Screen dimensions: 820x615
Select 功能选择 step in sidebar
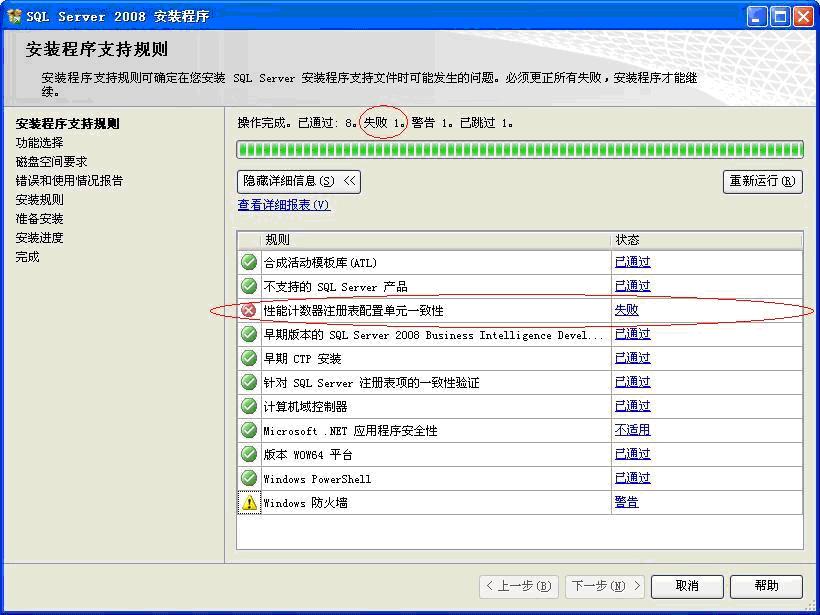pyautogui.click(x=39, y=143)
